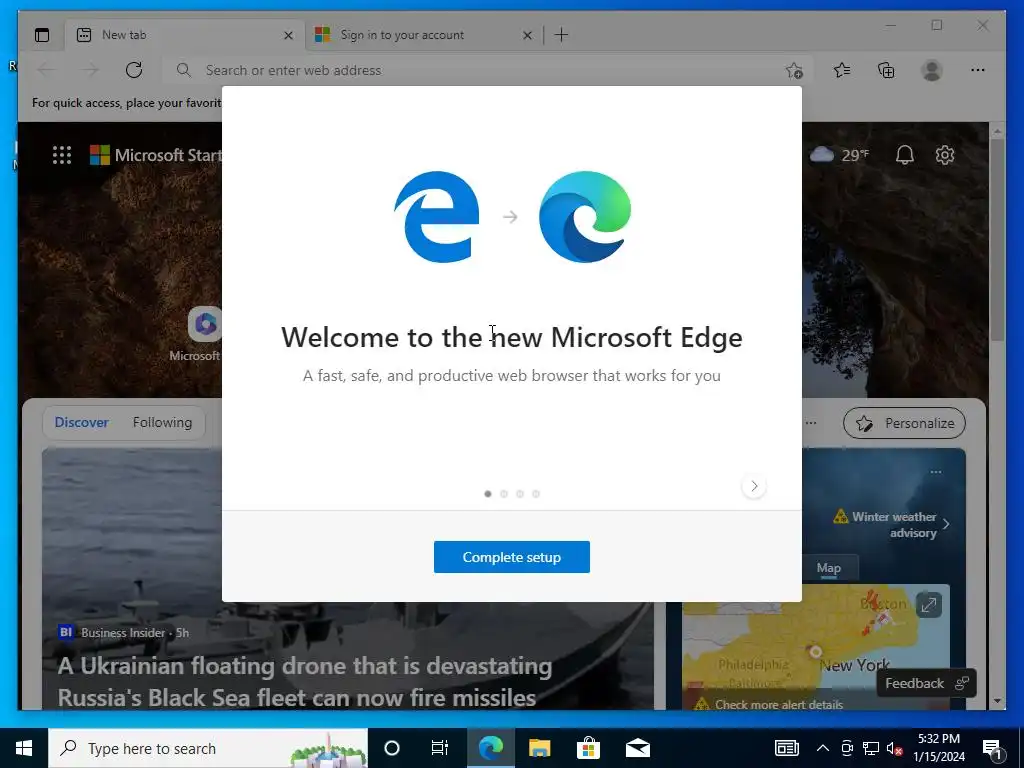Close the New tab tab
The height and width of the screenshot is (768, 1024).
click(x=288, y=35)
